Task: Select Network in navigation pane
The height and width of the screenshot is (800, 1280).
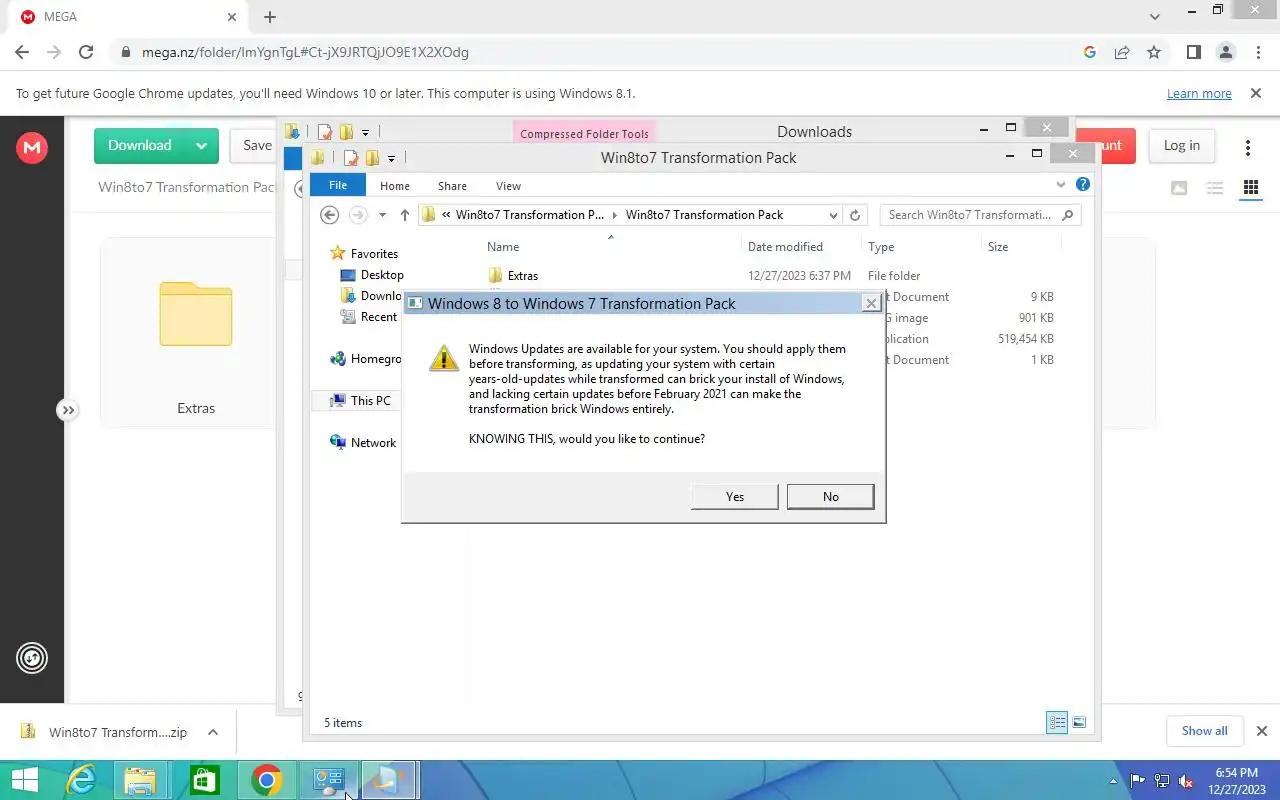Action: pos(363,443)
